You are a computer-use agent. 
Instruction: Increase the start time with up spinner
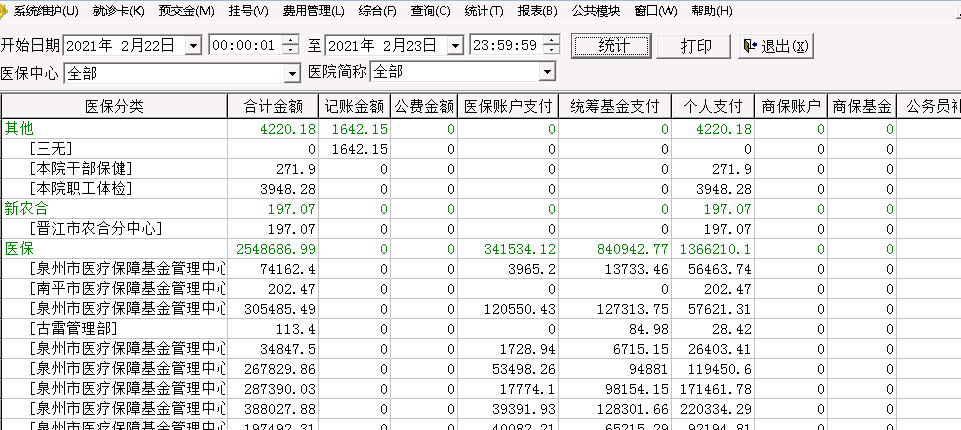click(291, 41)
